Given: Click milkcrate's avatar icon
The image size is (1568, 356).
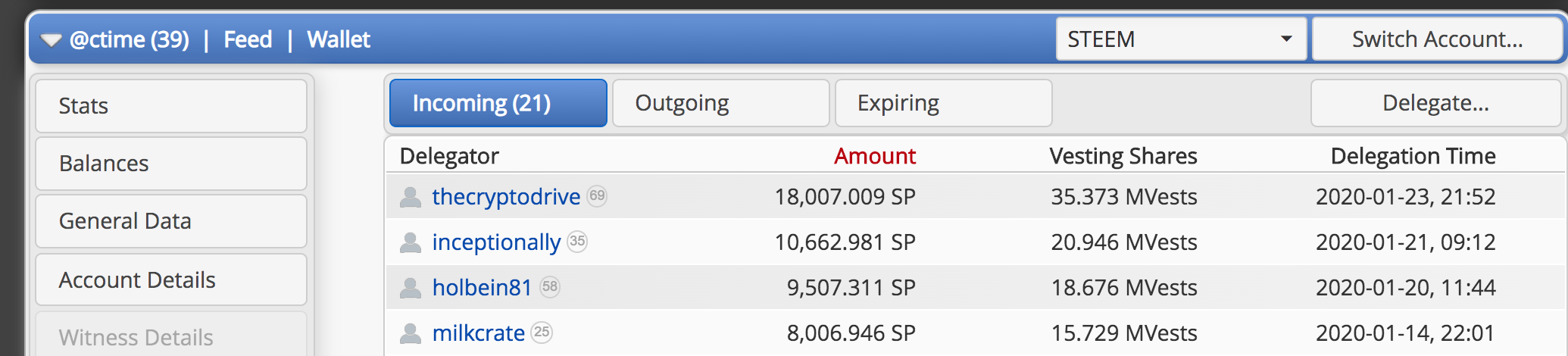Looking at the screenshot, I should click(x=411, y=333).
